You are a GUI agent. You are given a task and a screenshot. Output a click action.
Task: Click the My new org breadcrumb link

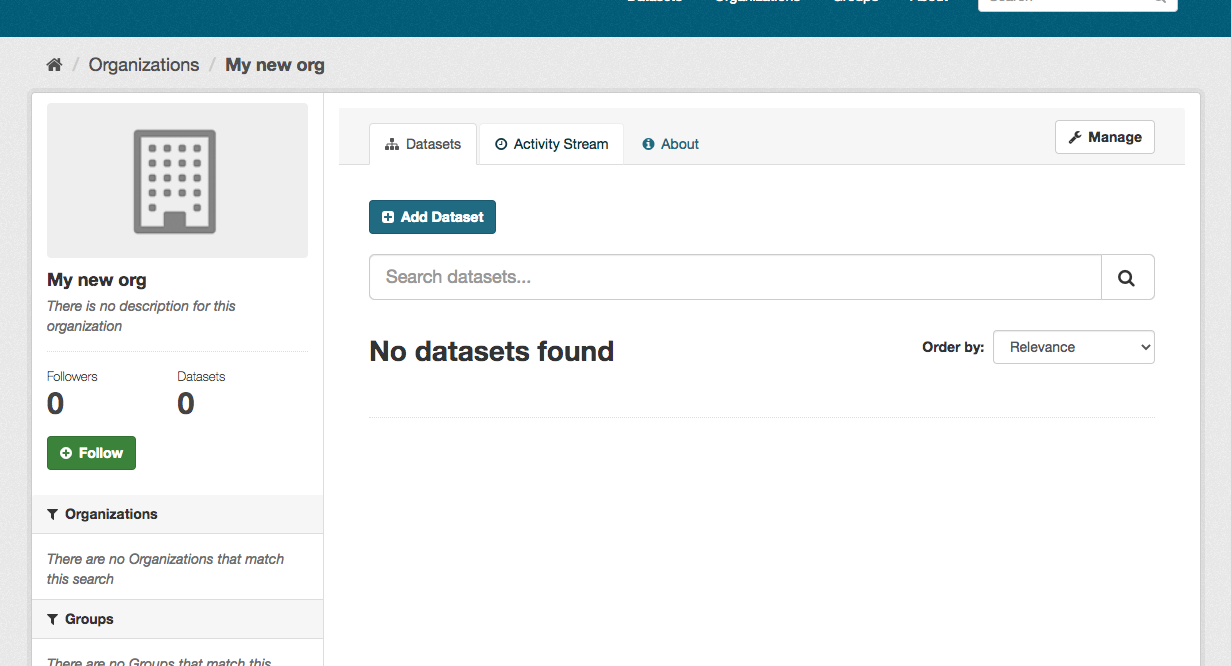(274, 64)
